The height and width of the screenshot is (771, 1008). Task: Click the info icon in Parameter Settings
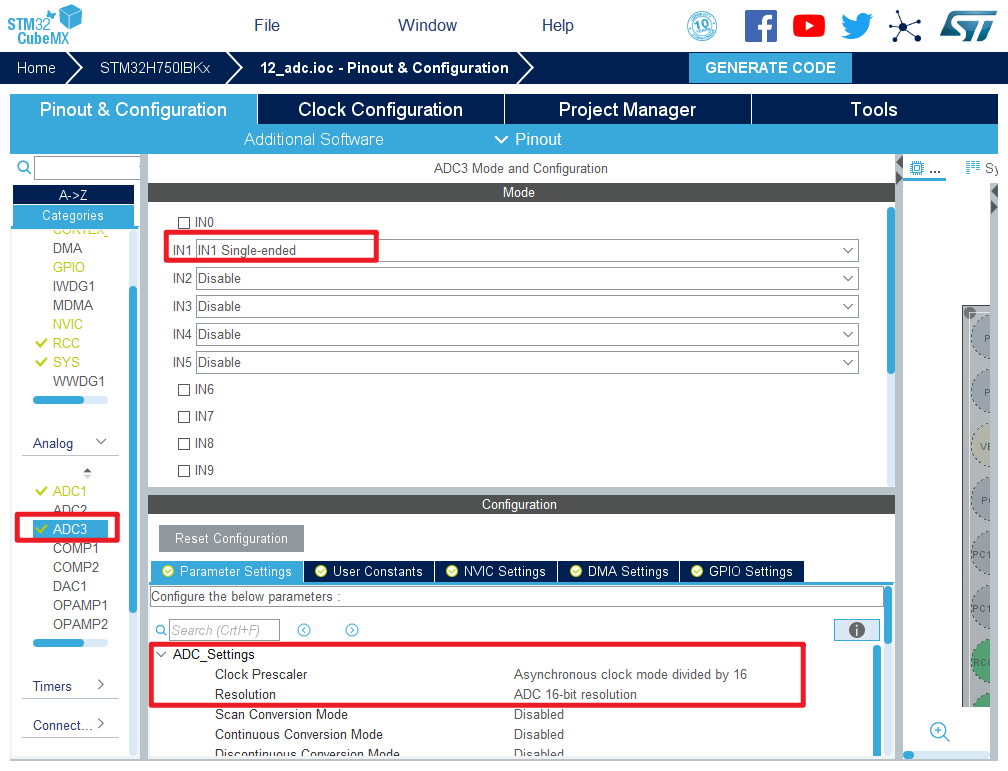point(856,630)
